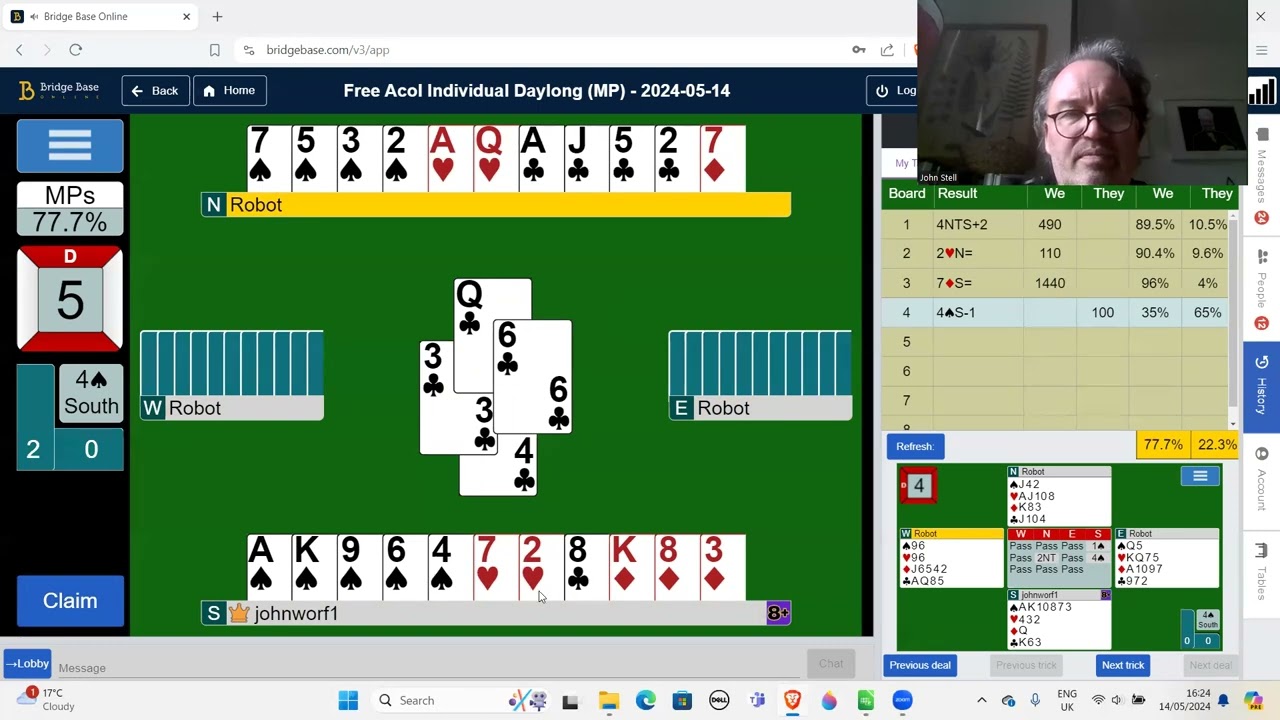Image resolution: width=1280 pixels, height=720 pixels.
Task: Open Microsoft Store from the taskbar
Action: coord(682,700)
